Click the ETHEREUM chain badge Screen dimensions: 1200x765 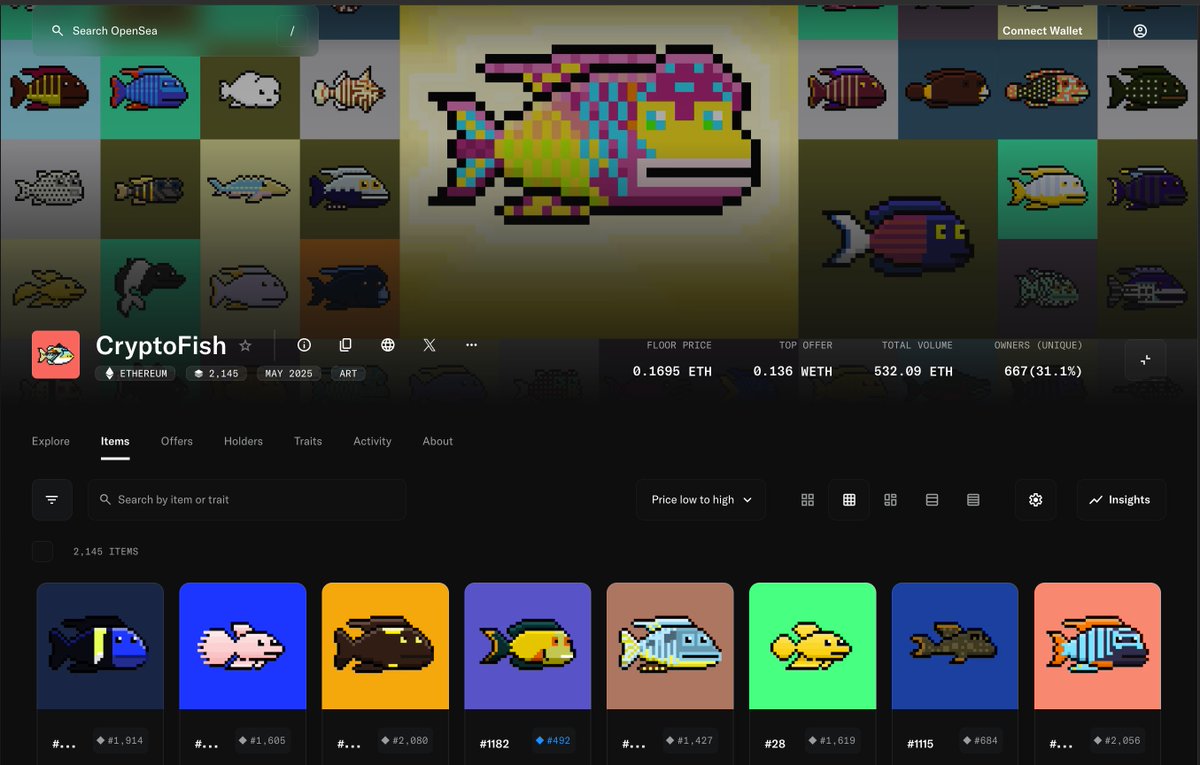[137, 373]
